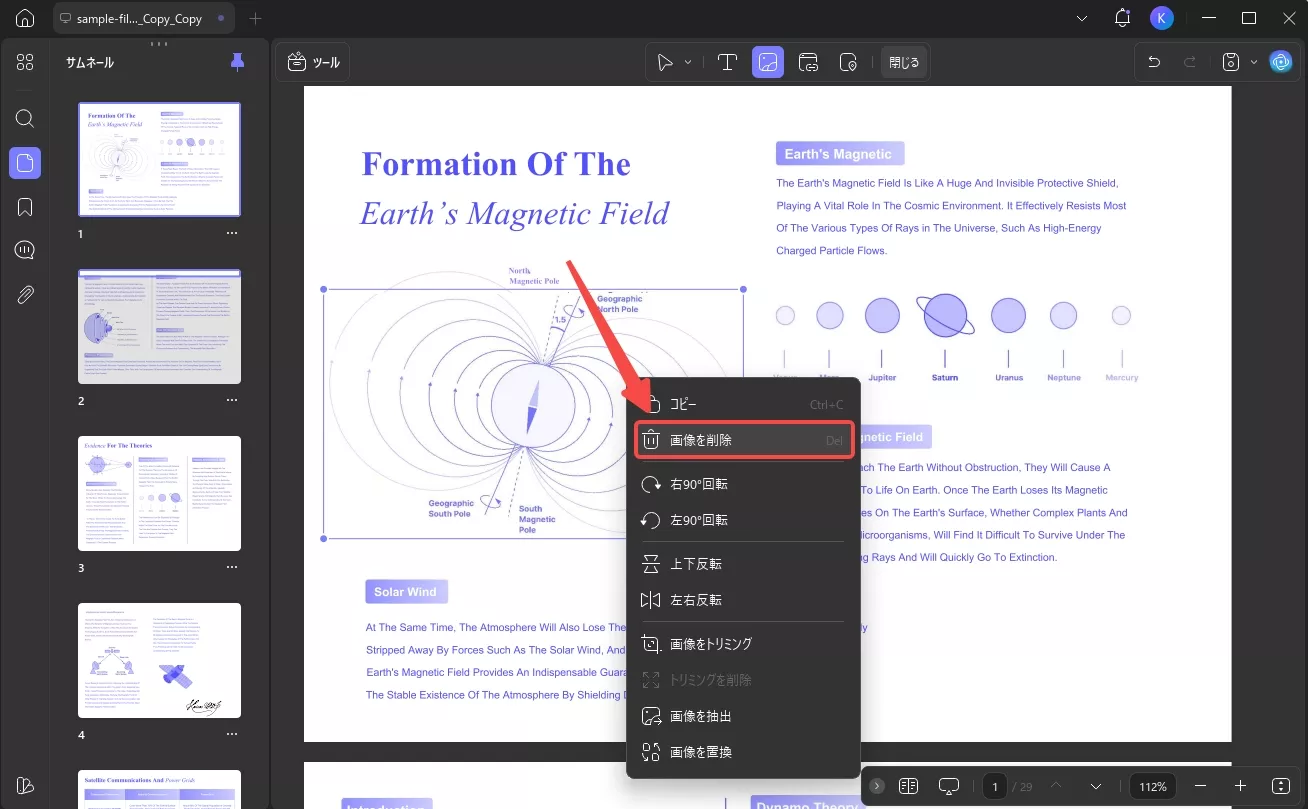Select the cursor pointer tool

[x=665, y=62]
